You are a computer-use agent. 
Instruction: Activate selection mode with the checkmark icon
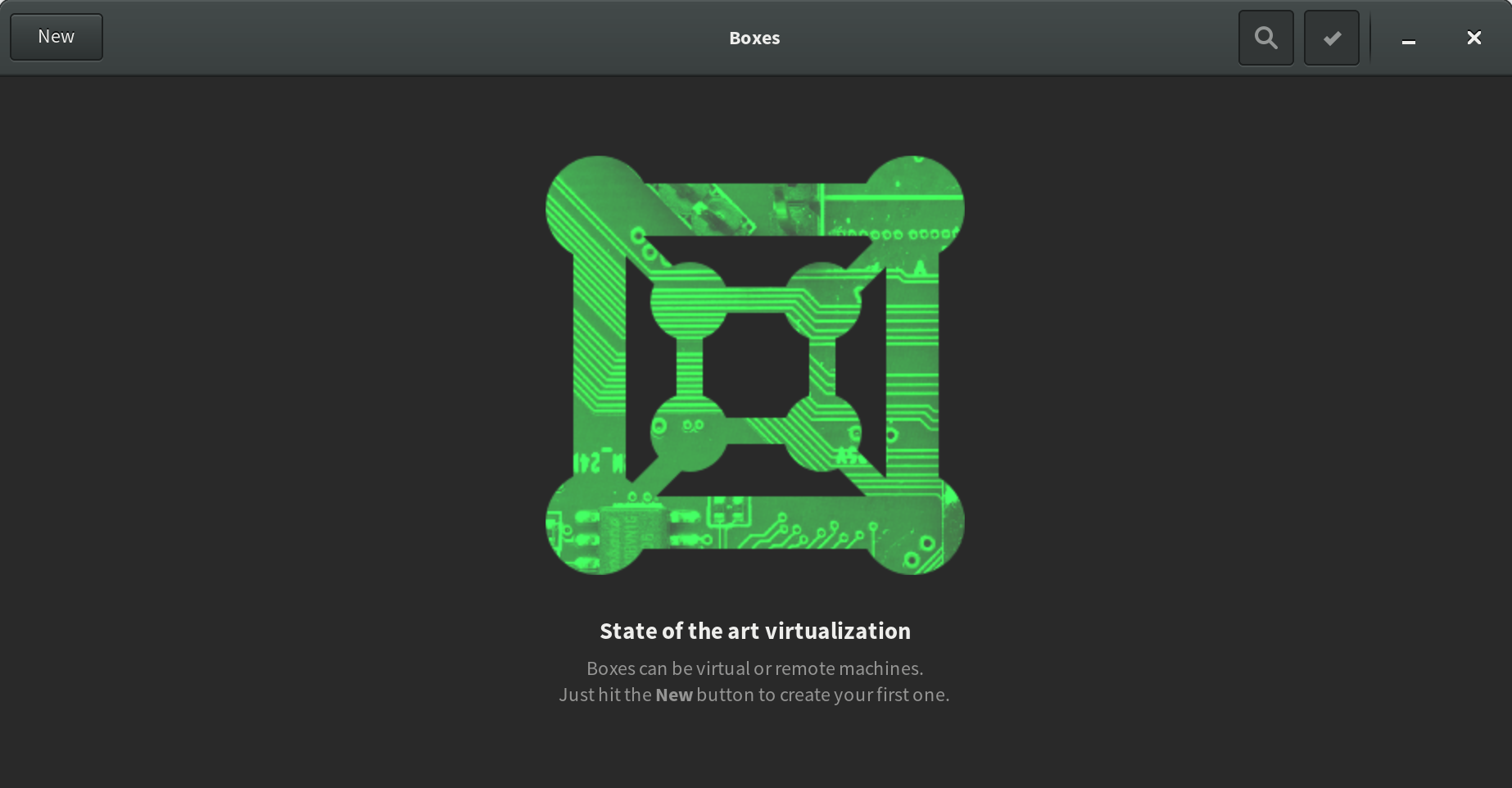click(x=1332, y=38)
